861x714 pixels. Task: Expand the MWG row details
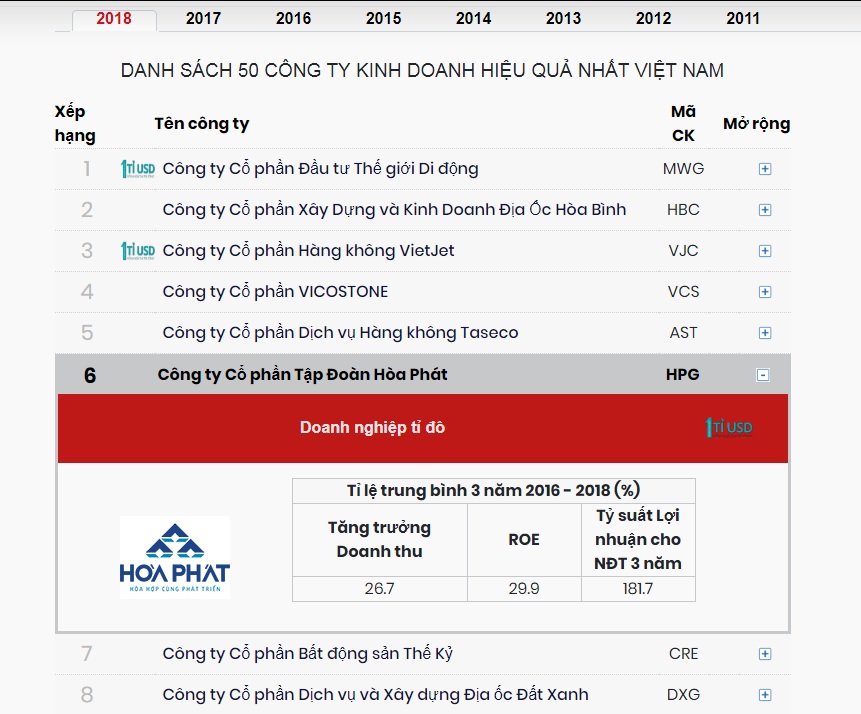click(x=765, y=169)
